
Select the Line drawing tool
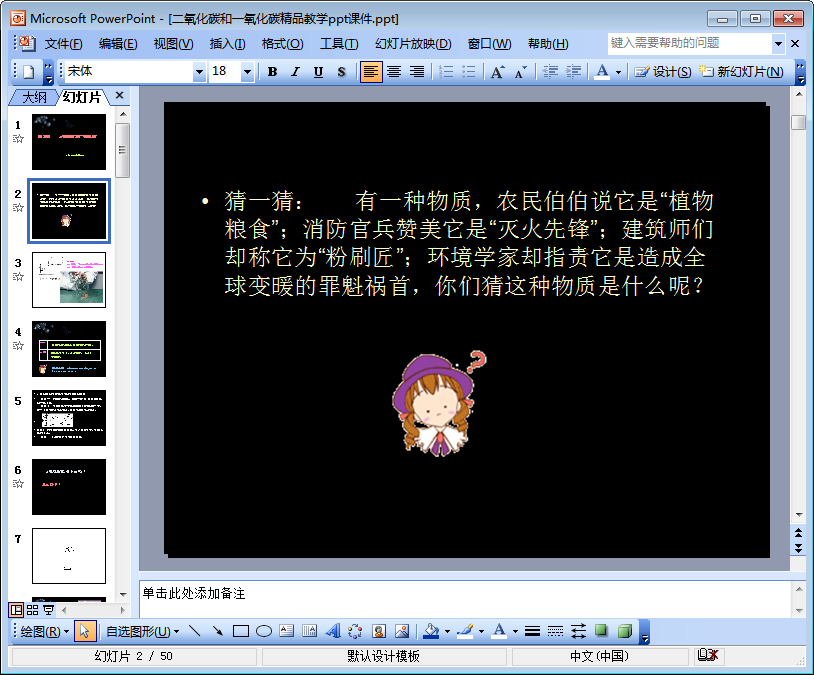point(195,631)
